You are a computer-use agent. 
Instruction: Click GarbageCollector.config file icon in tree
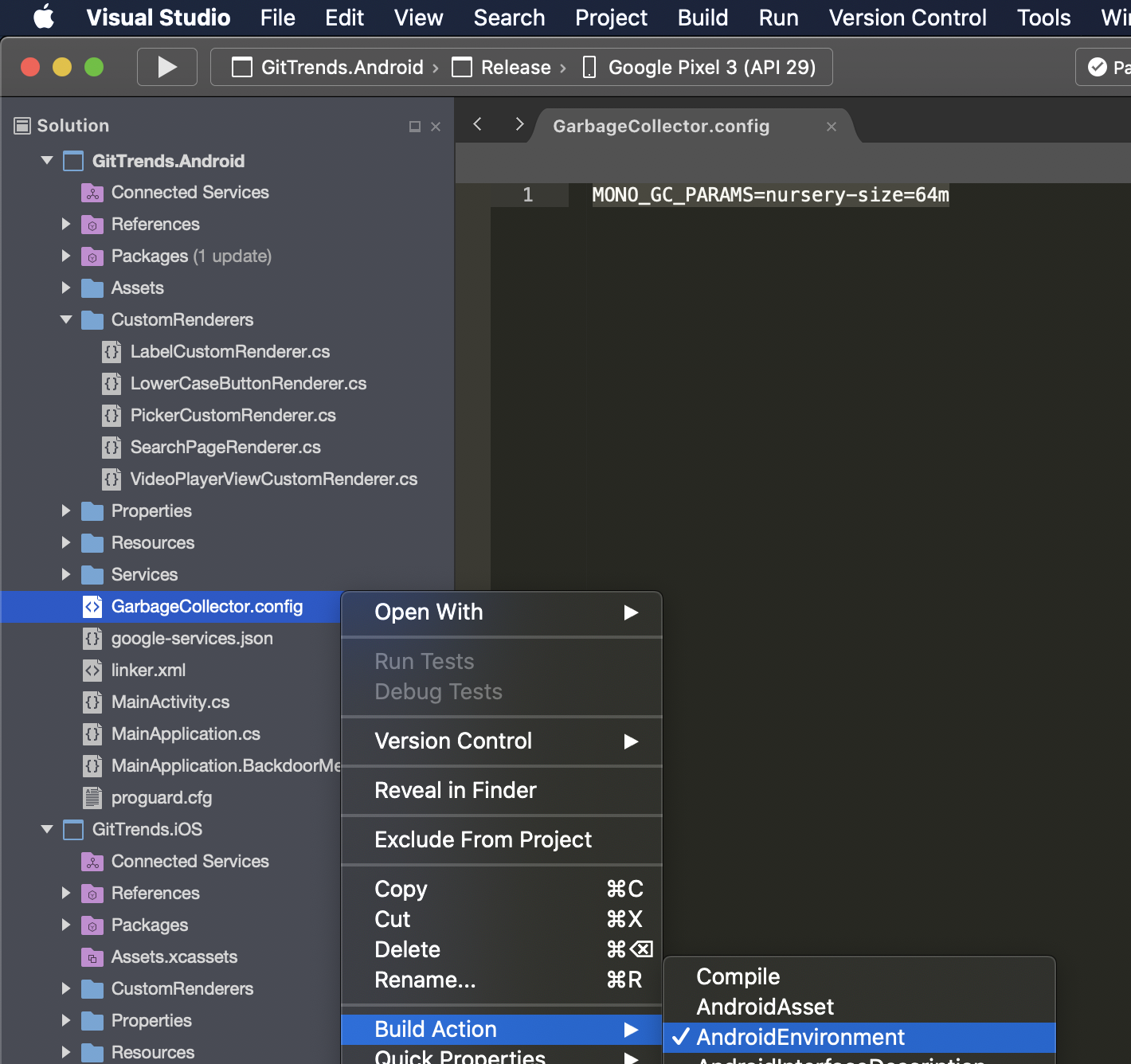[92, 607]
